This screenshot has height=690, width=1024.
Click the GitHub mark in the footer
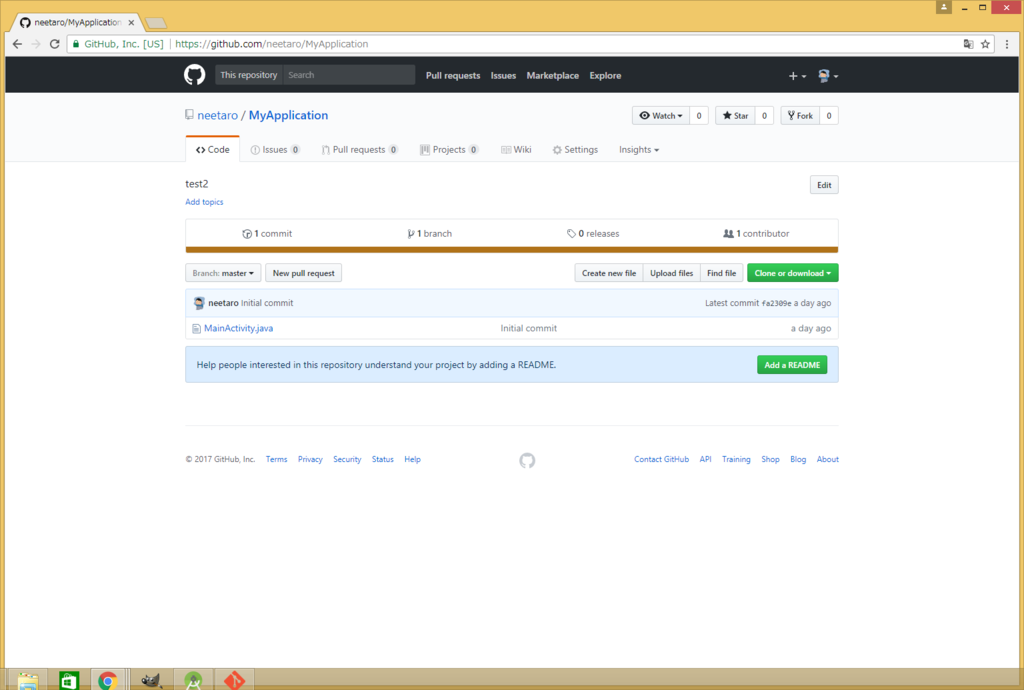pyautogui.click(x=527, y=460)
